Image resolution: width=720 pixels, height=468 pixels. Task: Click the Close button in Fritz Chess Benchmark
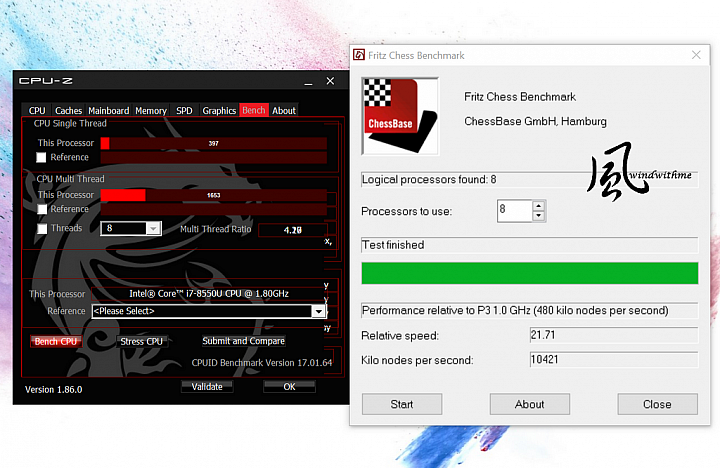657,404
